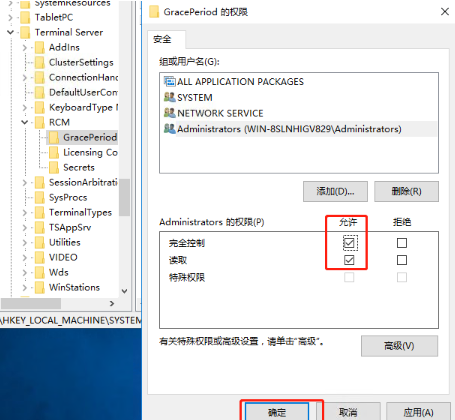Image resolution: width=455 pixels, height=420 pixels.
Task: Expand the WinStations tree node
Action: pyautogui.click(x=25, y=287)
